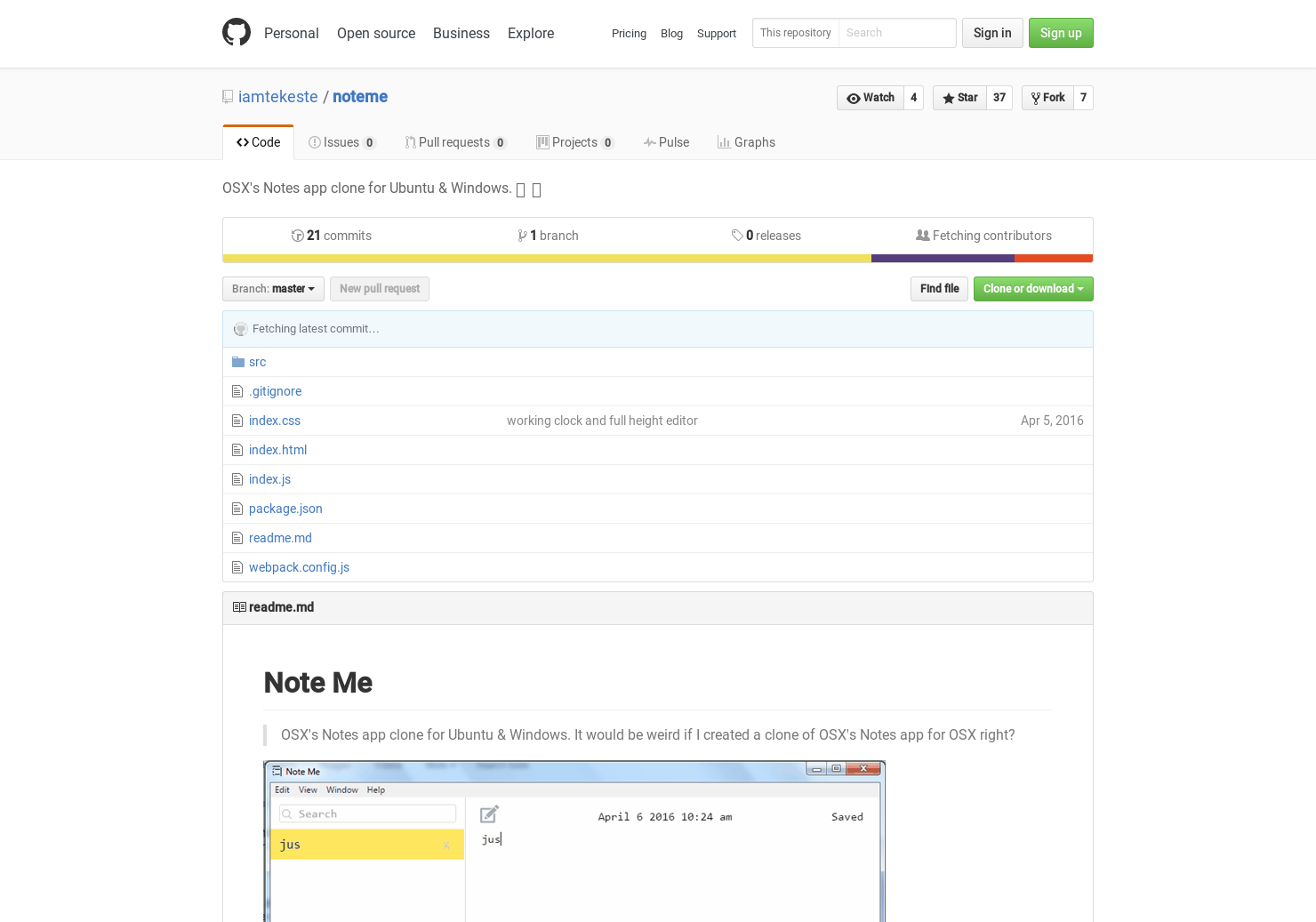Click the contributors people icon

coord(923,236)
